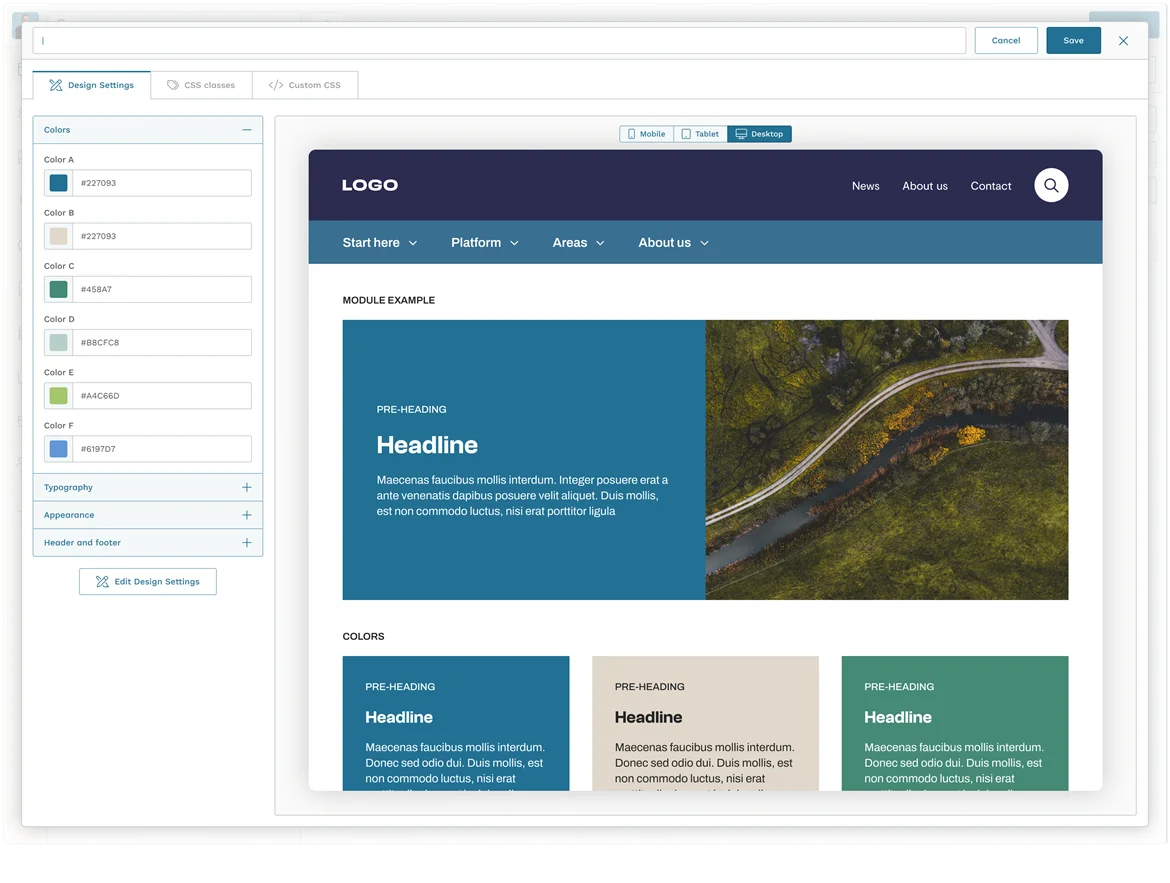Click the News link in preview header
Screen dimensions: 1170x883
866,186
